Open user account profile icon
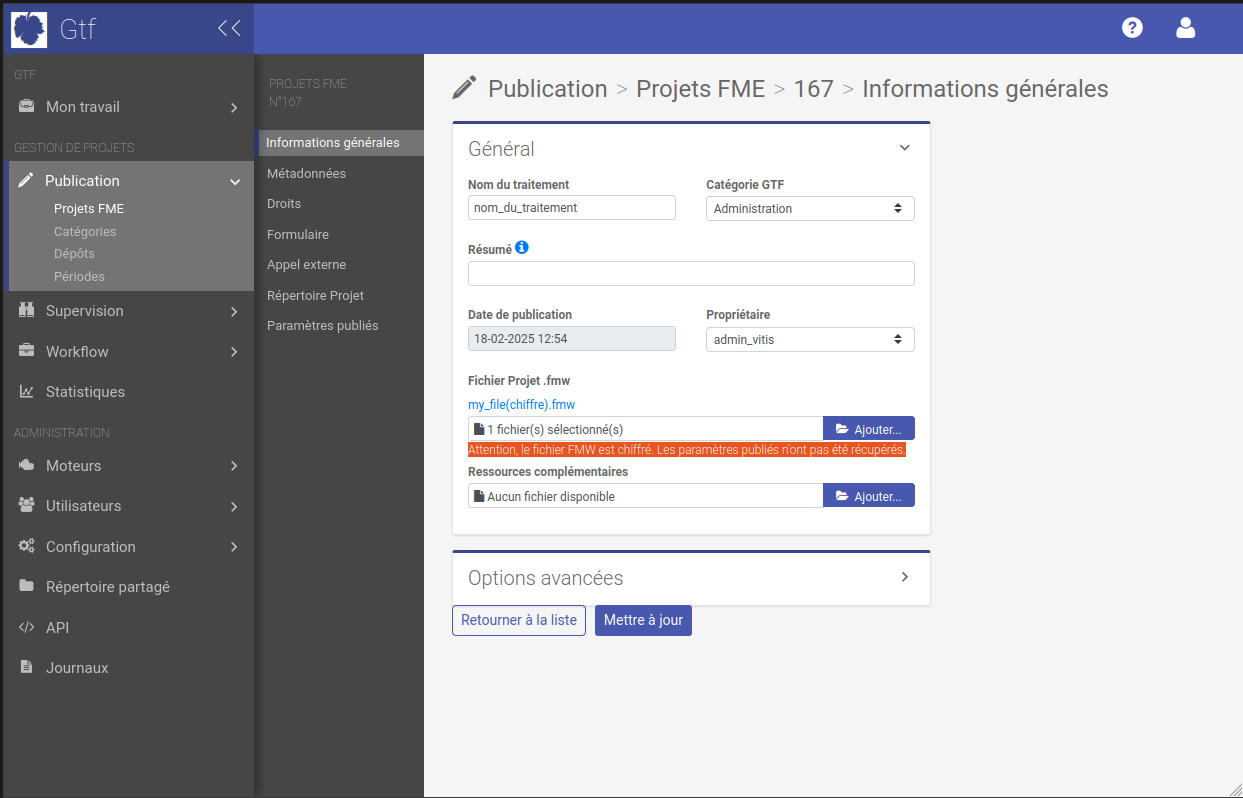 point(1186,28)
